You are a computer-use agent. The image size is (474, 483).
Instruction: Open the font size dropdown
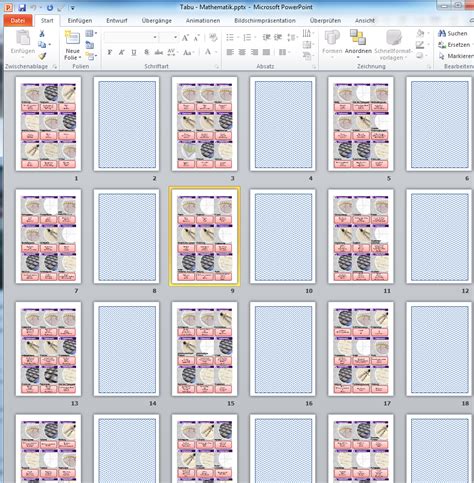tap(175, 37)
